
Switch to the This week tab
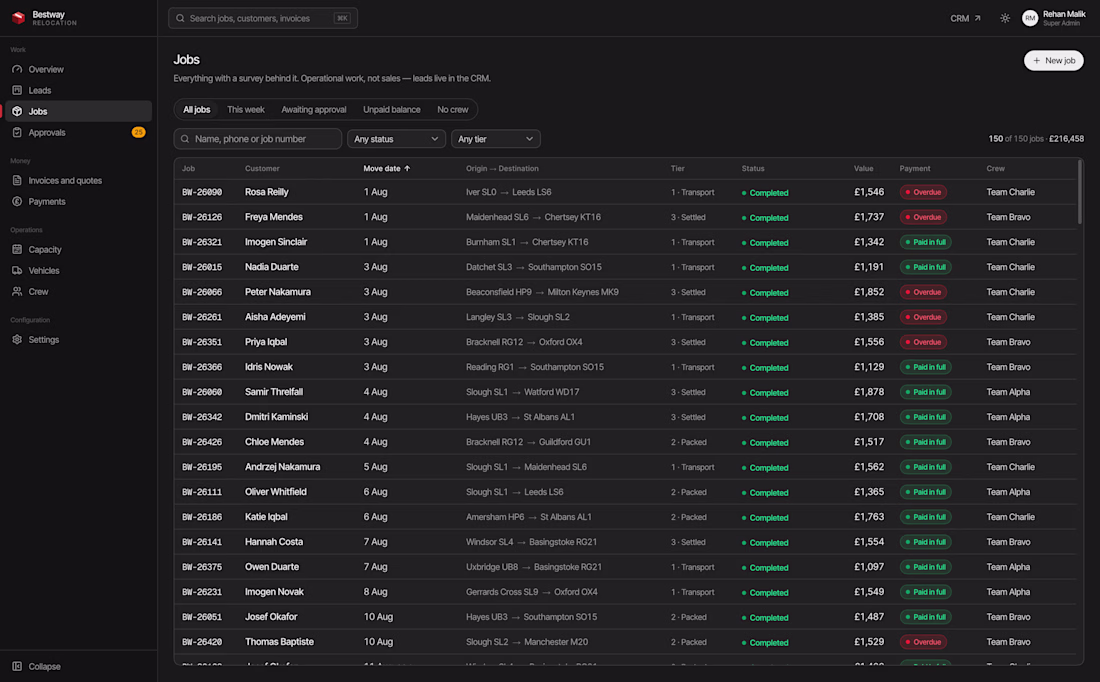(x=246, y=109)
